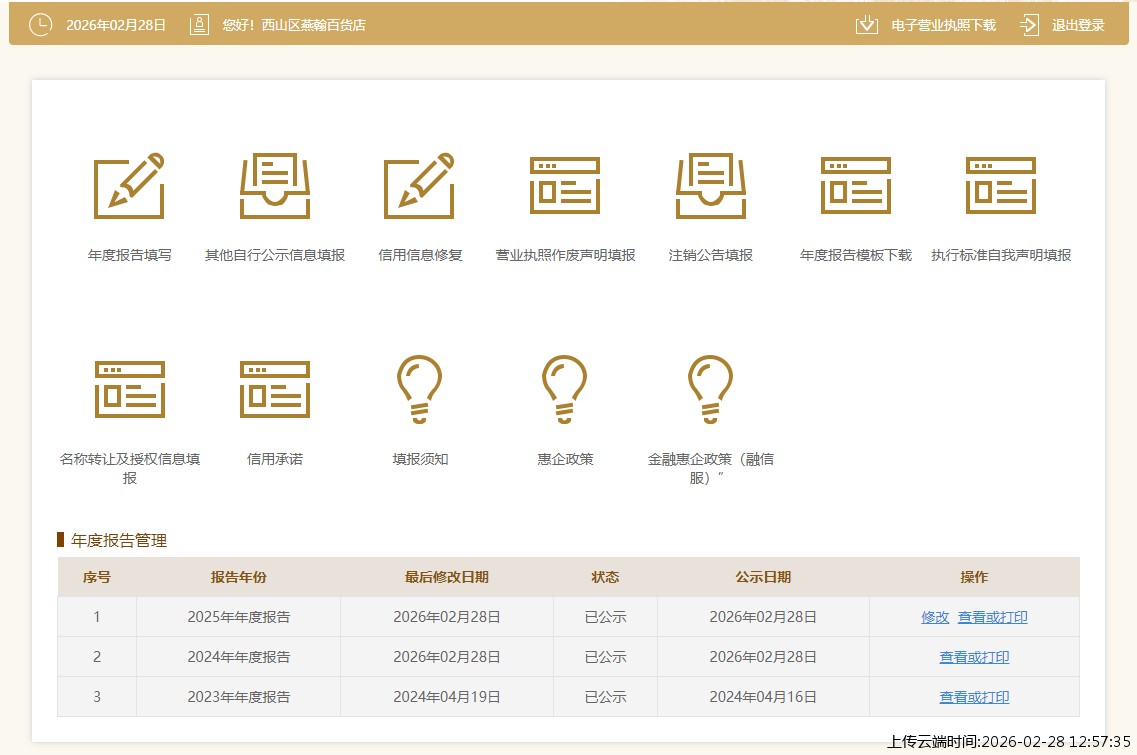Open 名称转让及授权信息填报 icon
Viewport: 1137px width, 755px height.
click(x=129, y=389)
